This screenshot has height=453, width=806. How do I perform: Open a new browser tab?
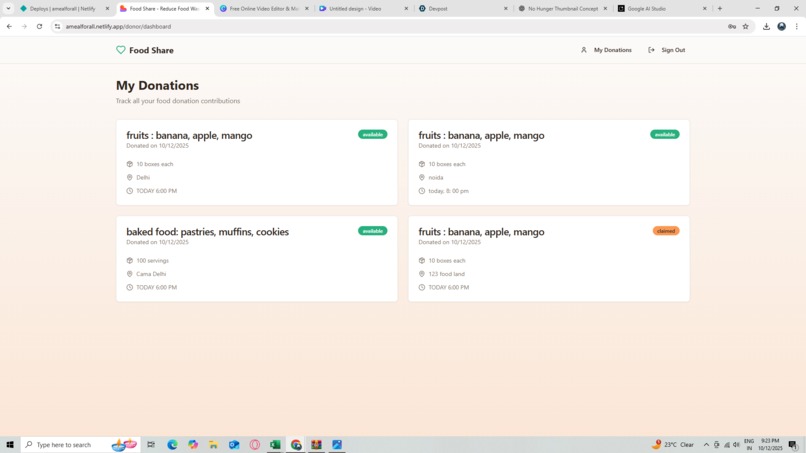720,9
